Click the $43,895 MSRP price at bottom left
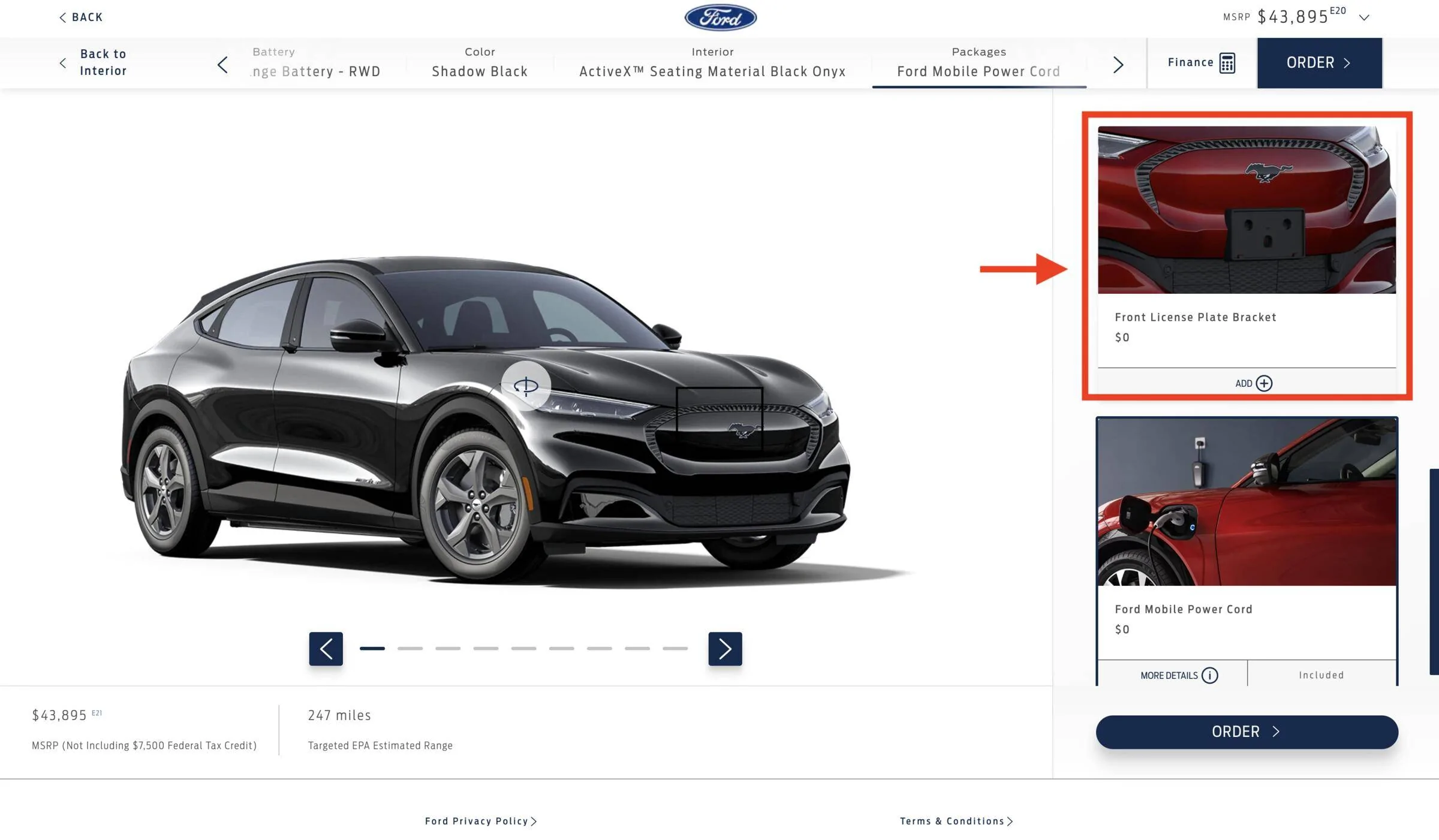The height and width of the screenshot is (840, 1439). [59, 715]
